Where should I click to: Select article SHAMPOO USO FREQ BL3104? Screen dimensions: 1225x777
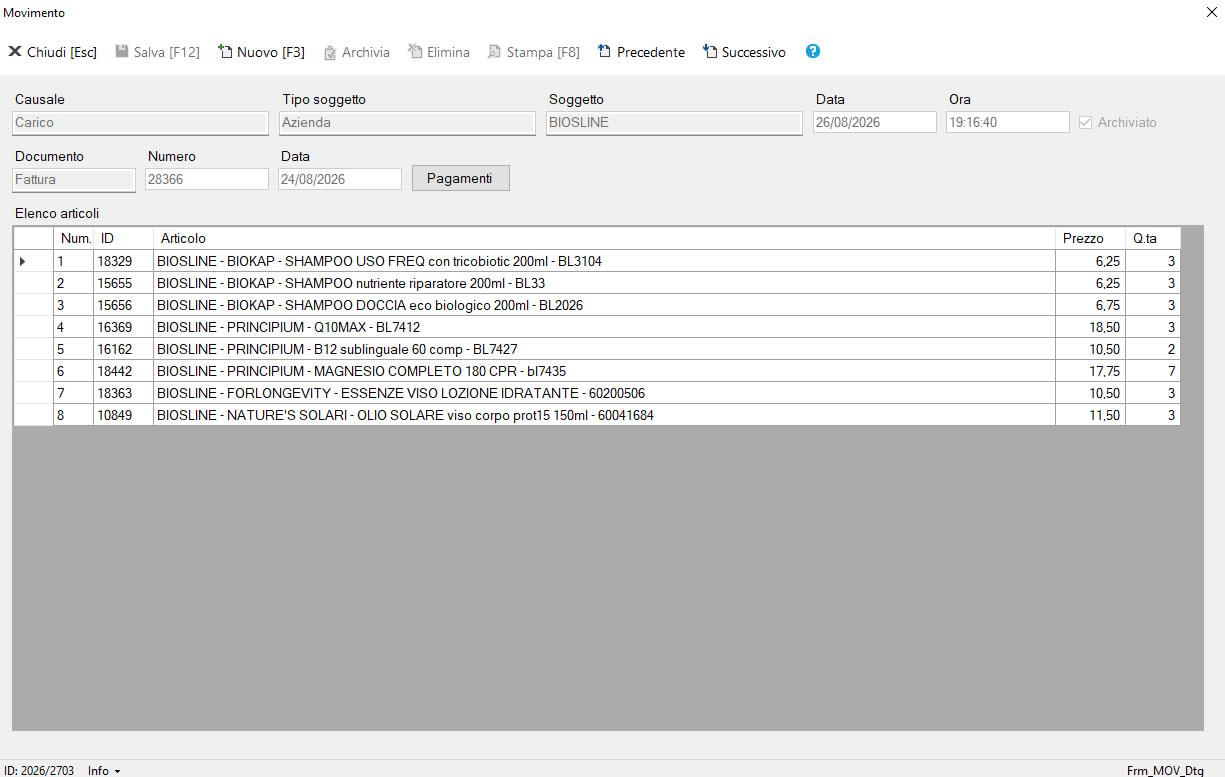[x=605, y=261]
